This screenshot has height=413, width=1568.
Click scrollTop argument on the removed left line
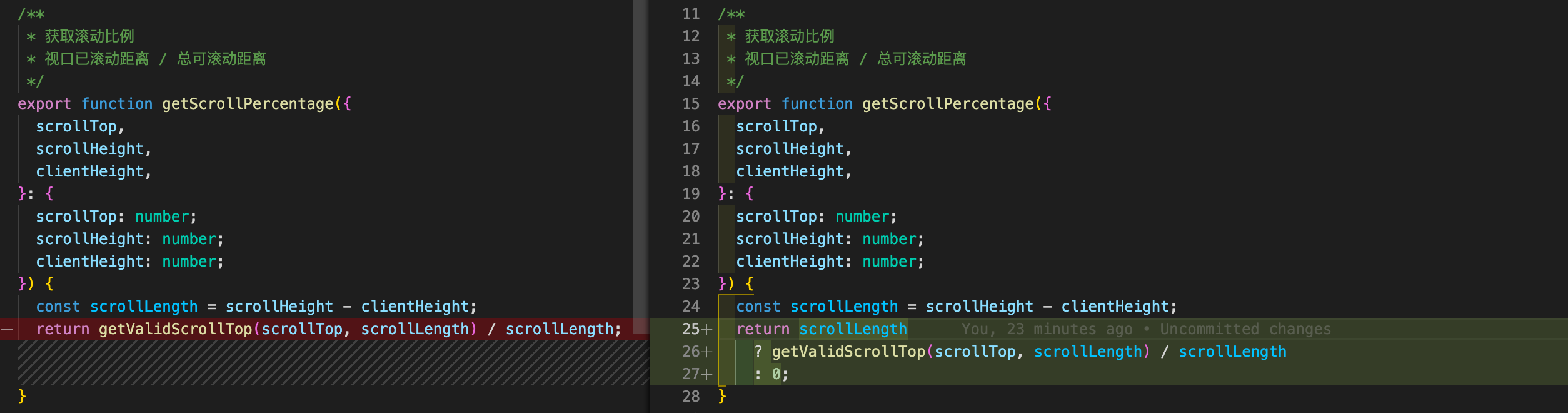pos(302,329)
